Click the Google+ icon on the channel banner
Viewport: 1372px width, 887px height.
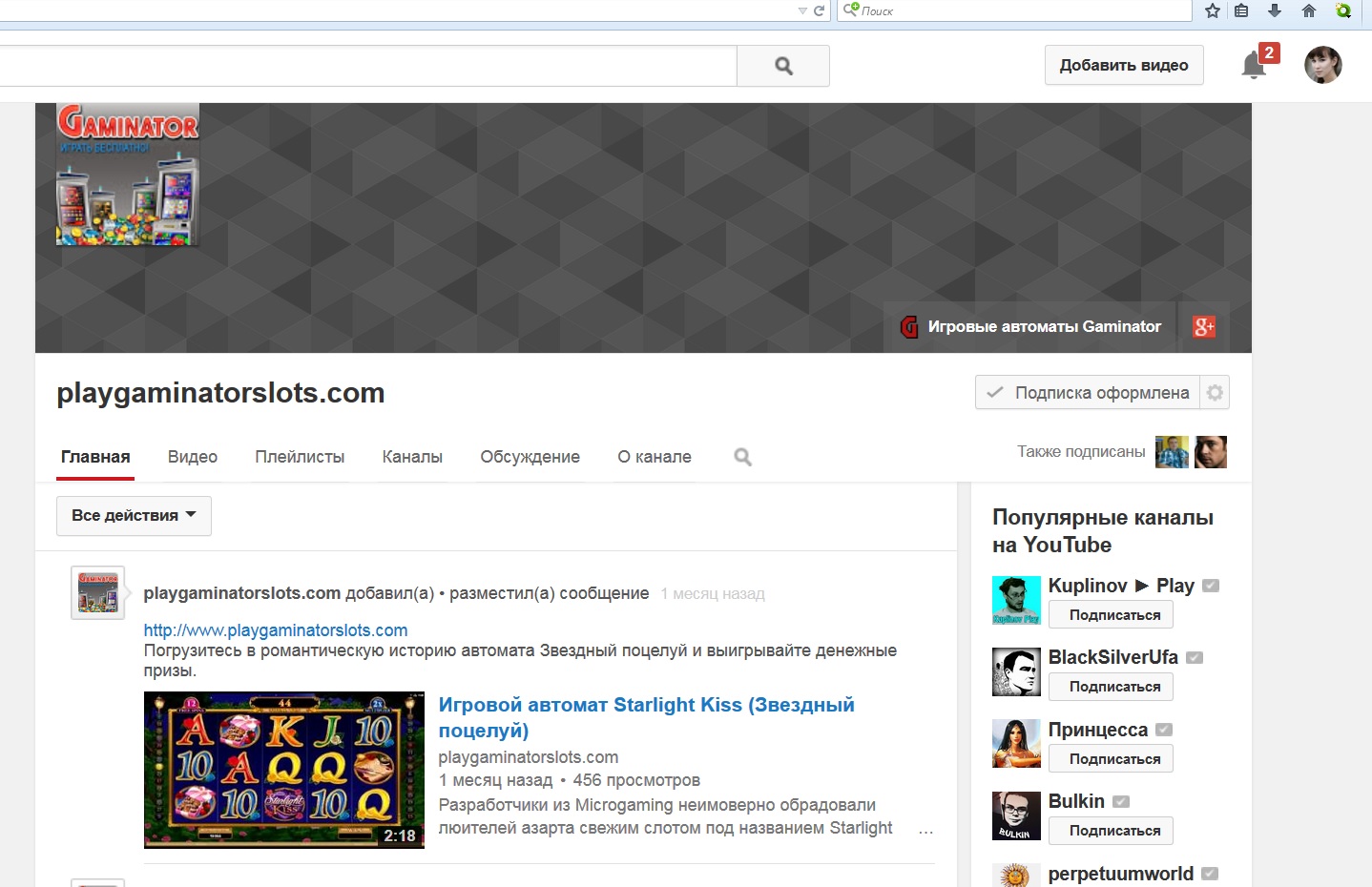click(1204, 327)
